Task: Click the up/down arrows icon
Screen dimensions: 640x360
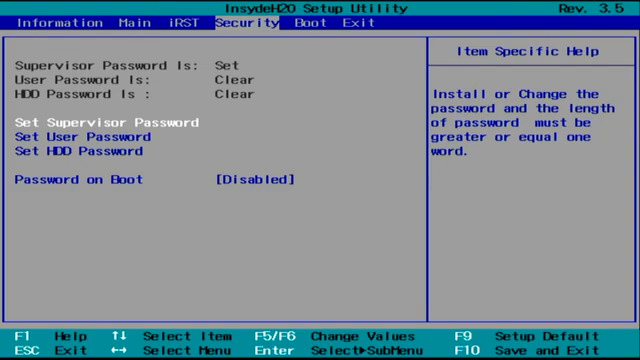Action: 119,336
